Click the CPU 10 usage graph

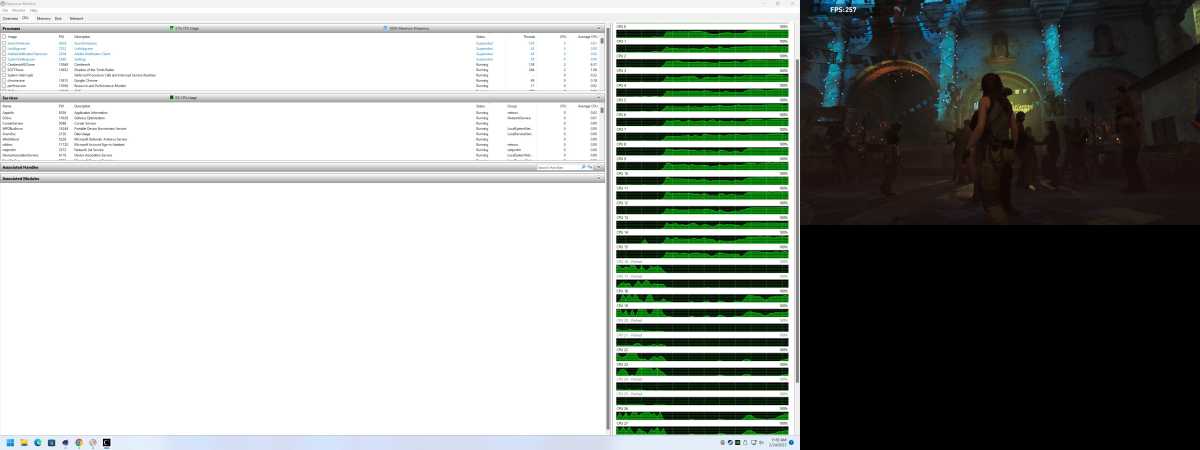pos(702,180)
